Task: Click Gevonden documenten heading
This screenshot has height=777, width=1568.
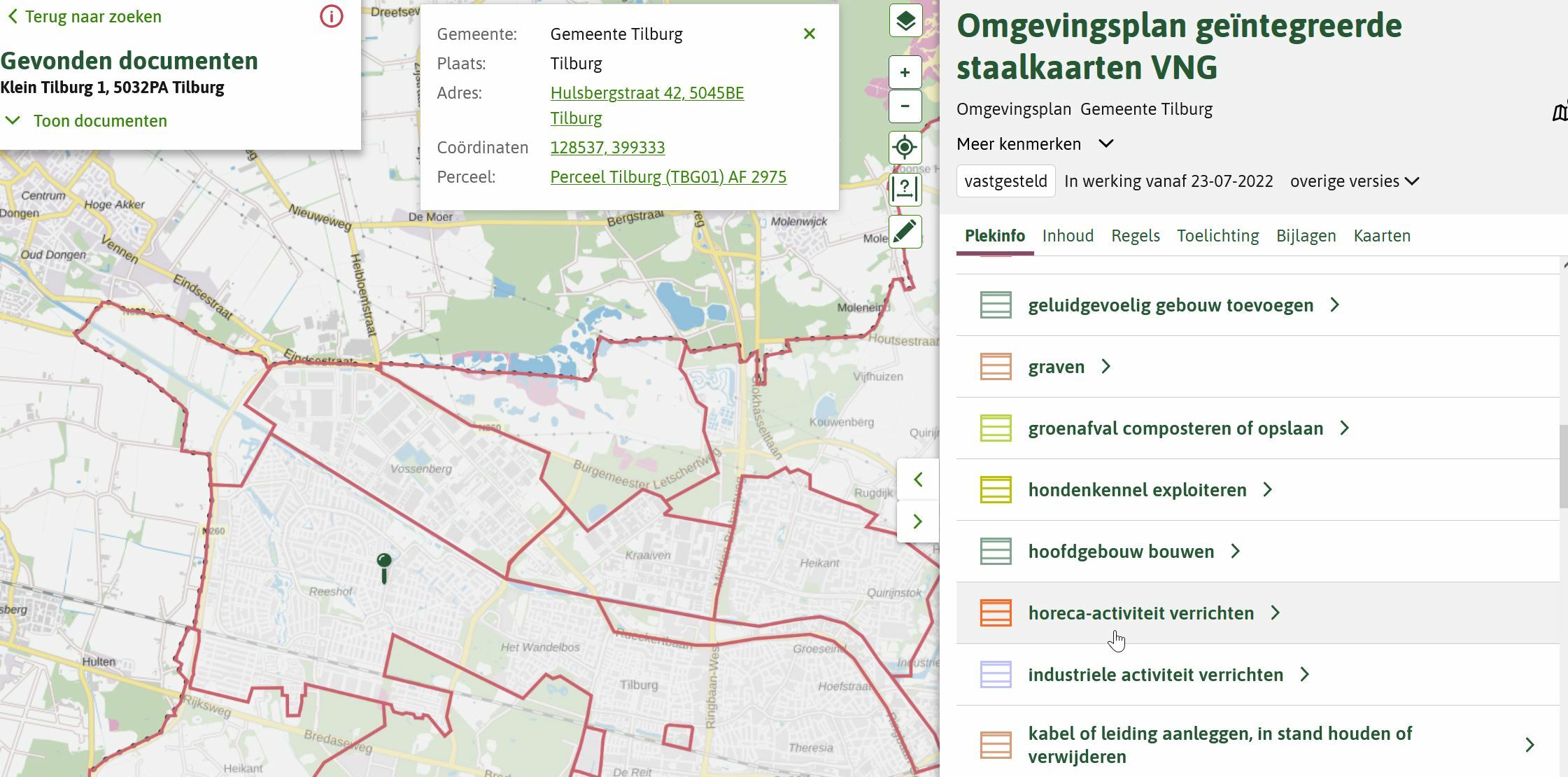Action: [x=129, y=61]
